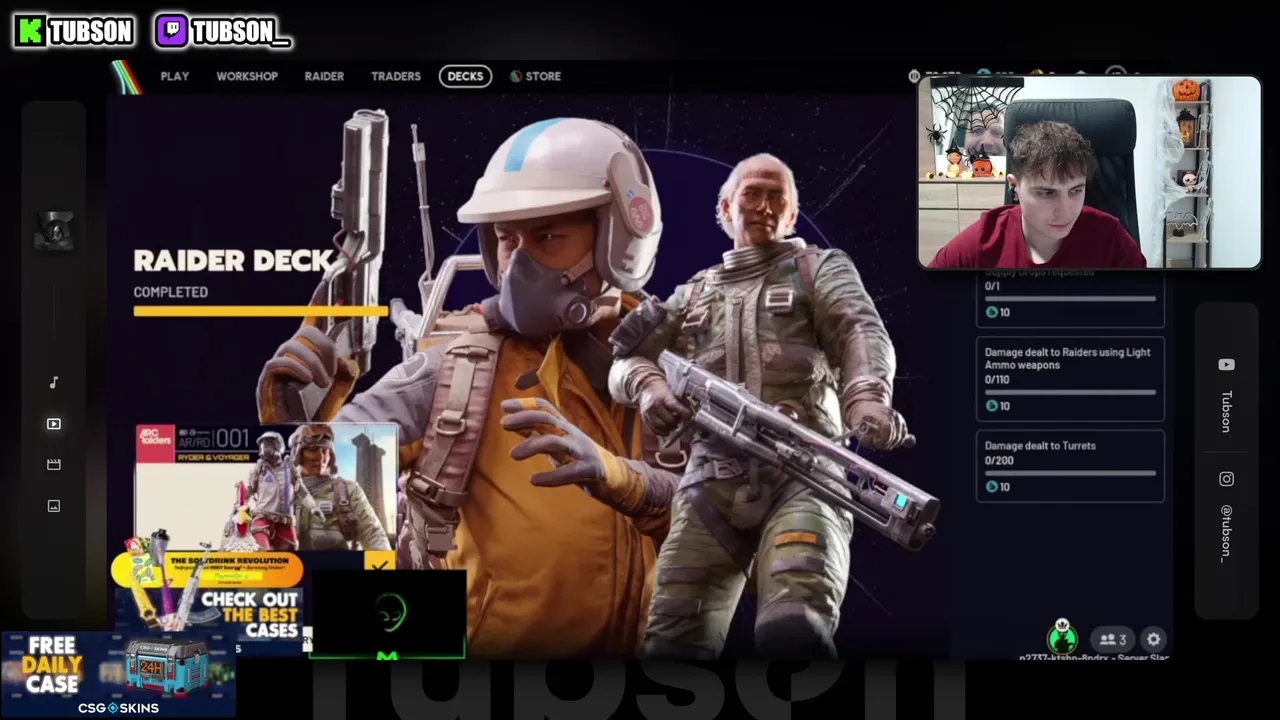Viewport: 1280px width, 720px height.
Task: Click reward coin icon under Supply Drops quest
Action: click(992, 312)
